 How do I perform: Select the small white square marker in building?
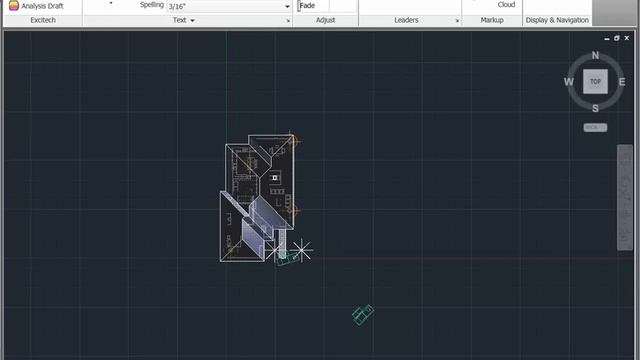tap(275, 178)
